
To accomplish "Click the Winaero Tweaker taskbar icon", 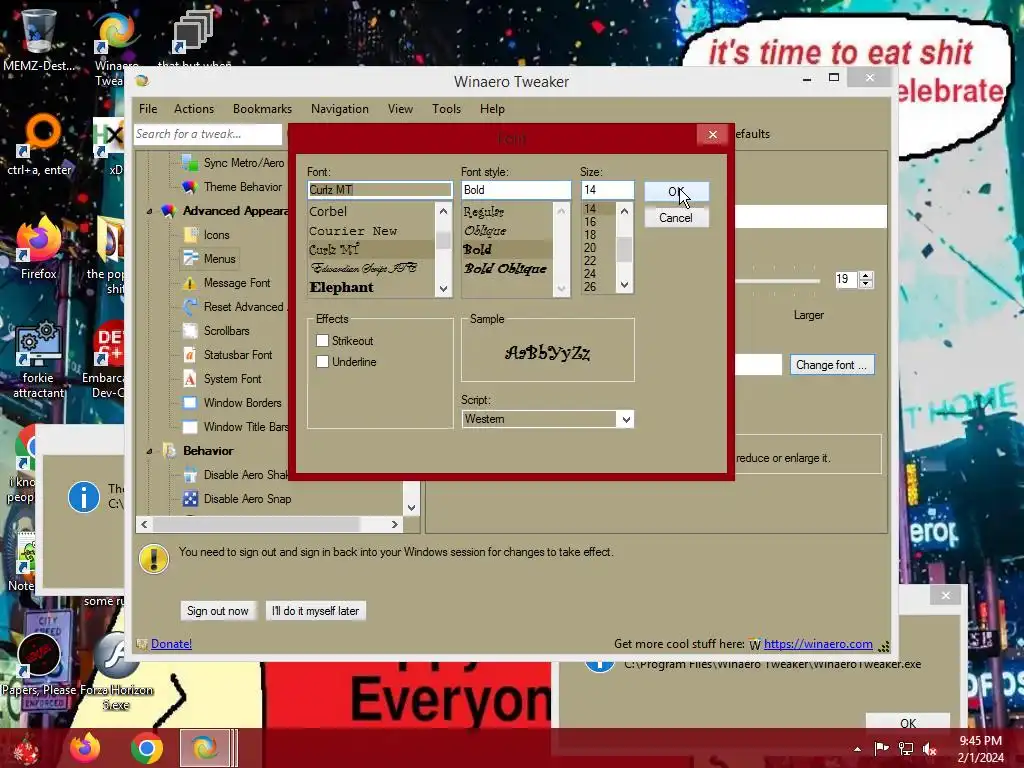I will click(x=205, y=748).
